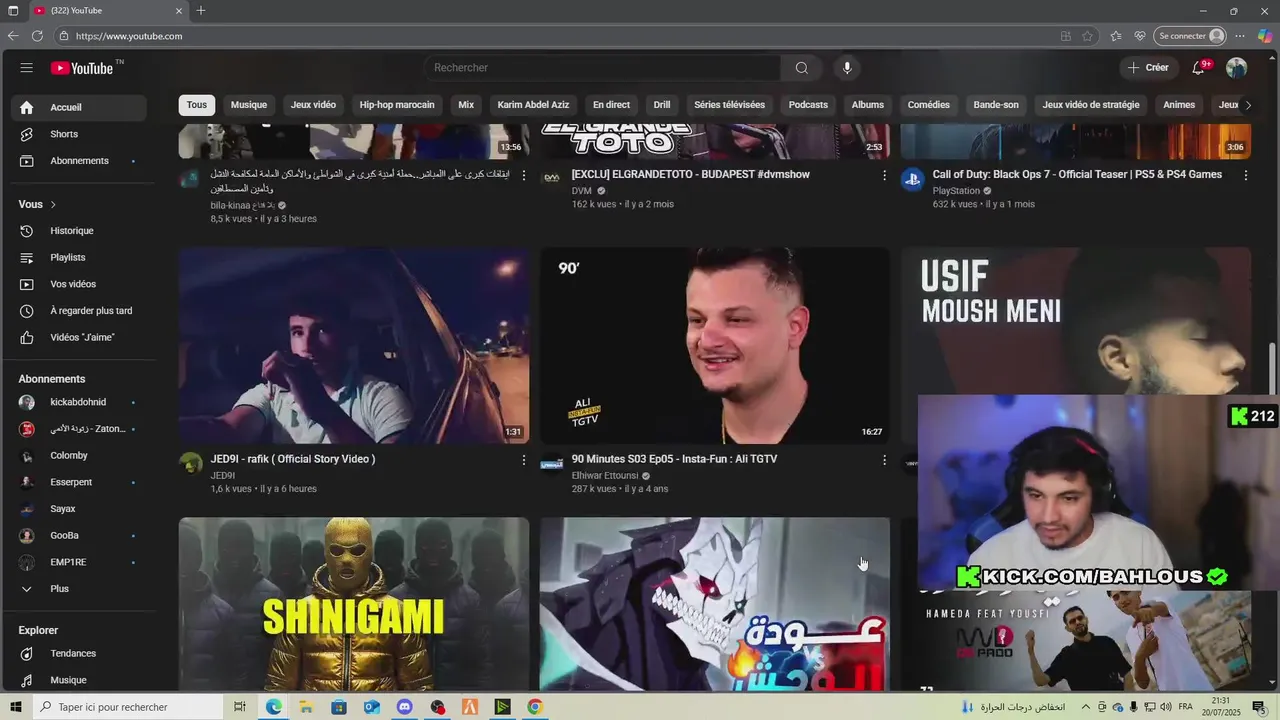
Task: Open Chrome from the taskbar
Action: 535,707
